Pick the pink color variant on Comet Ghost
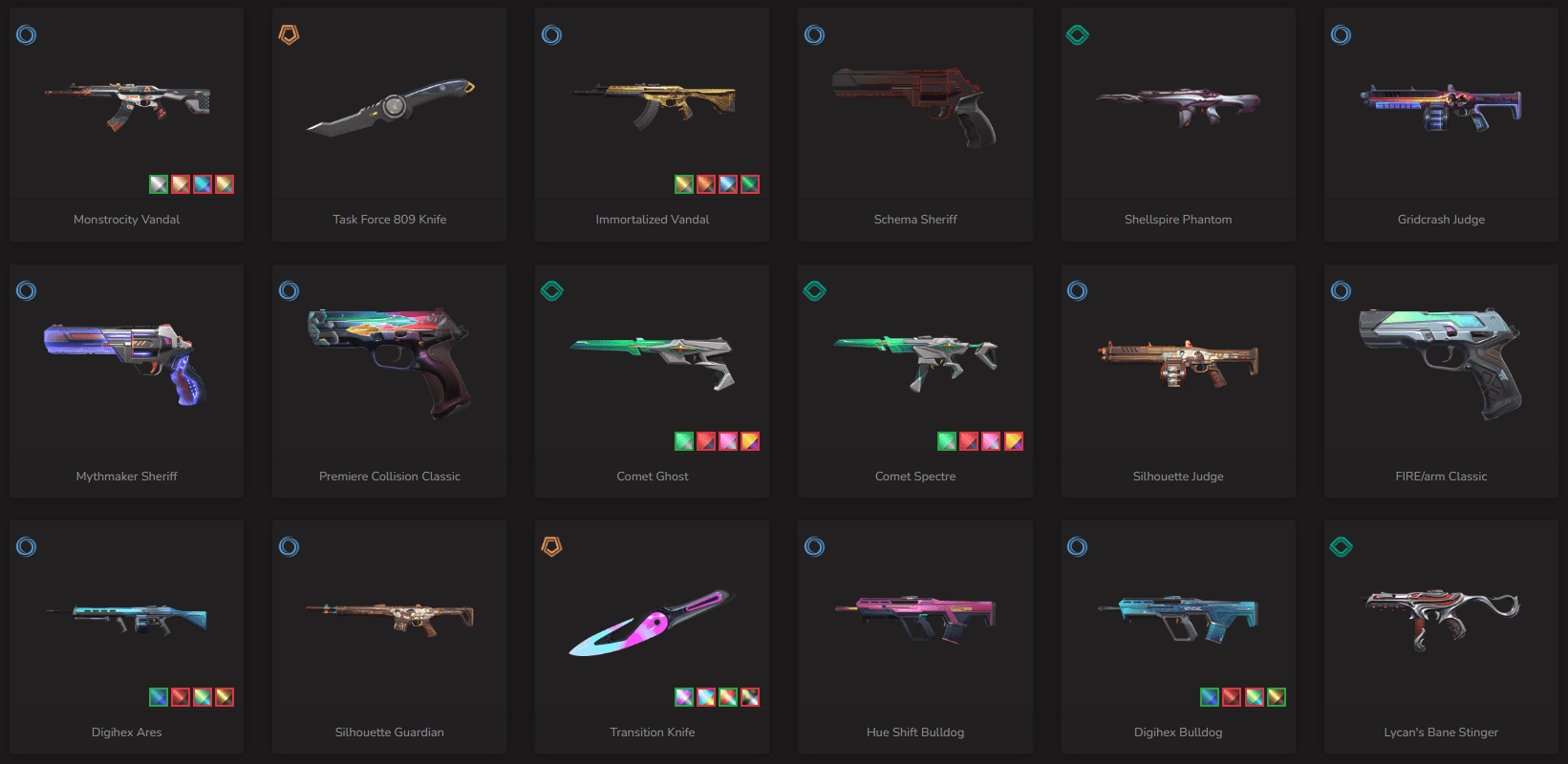1568x764 pixels. click(728, 441)
